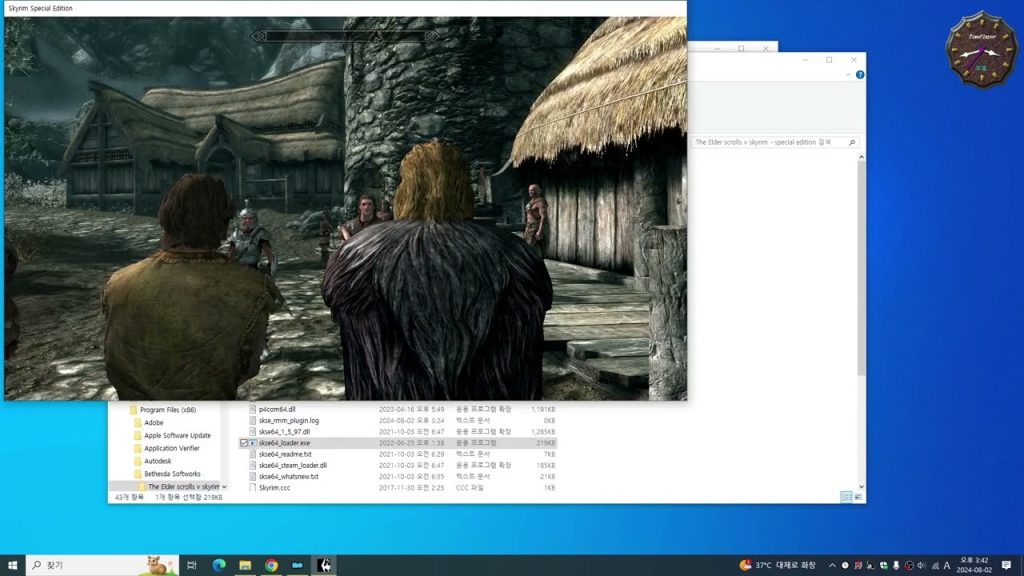The width and height of the screenshot is (1024, 576).
Task: Click the search magnifier icon in Explorer
Action: (x=852, y=143)
